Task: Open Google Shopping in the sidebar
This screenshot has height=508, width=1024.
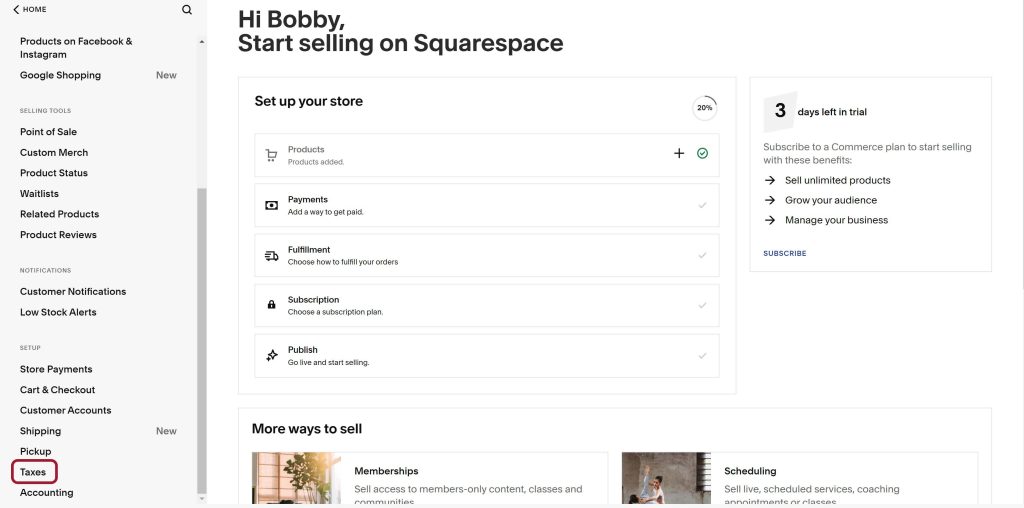Action: [x=60, y=75]
